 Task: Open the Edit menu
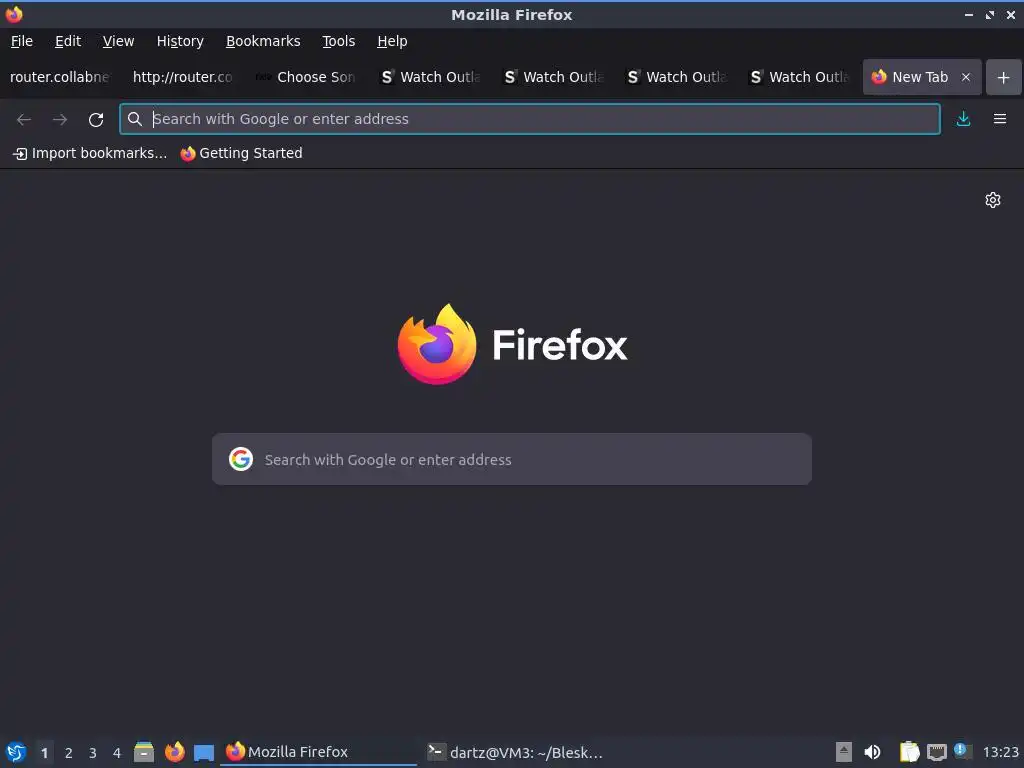[68, 41]
